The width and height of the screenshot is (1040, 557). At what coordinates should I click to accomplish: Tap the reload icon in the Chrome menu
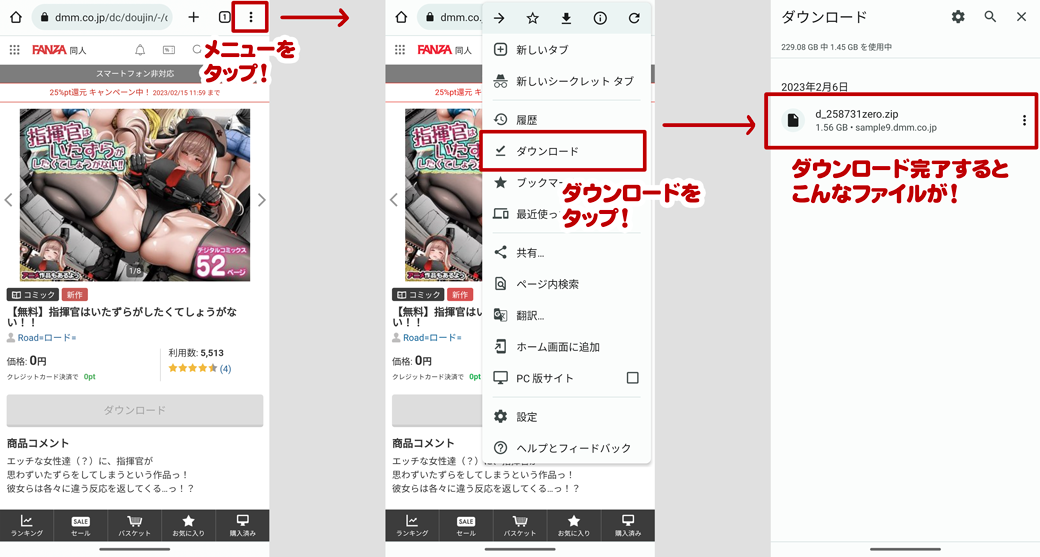(x=634, y=19)
